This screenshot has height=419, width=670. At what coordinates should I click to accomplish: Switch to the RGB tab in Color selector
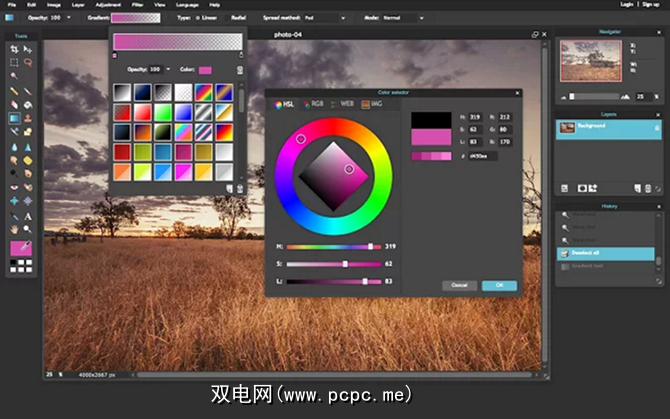click(x=313, y=104)
